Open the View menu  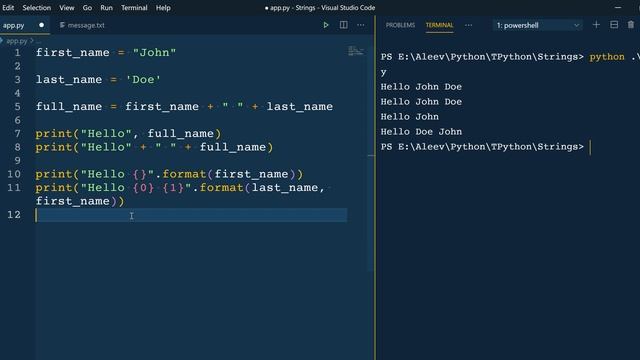(x=67, y=8)
